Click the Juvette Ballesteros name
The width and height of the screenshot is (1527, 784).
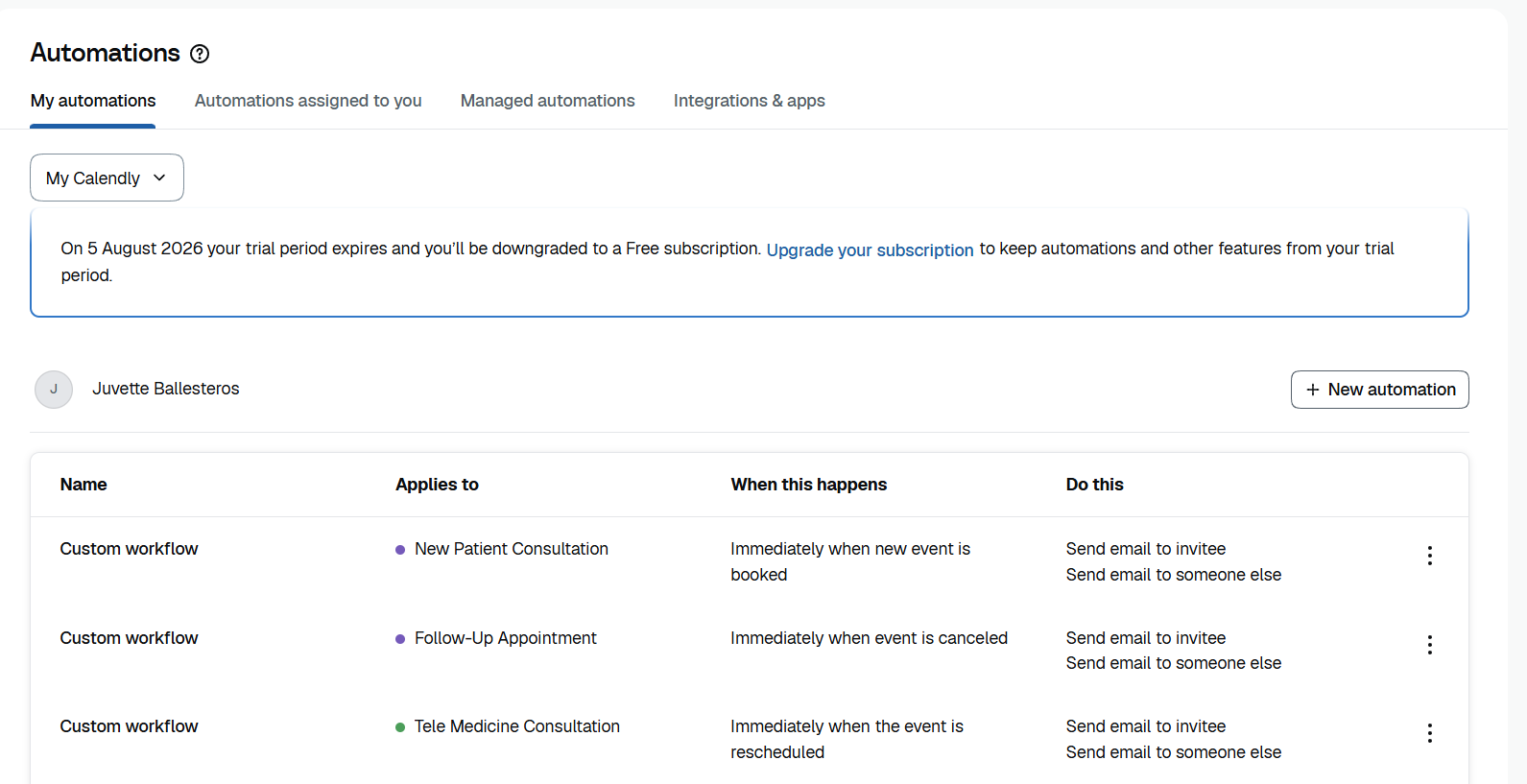[x=166, y=389]
